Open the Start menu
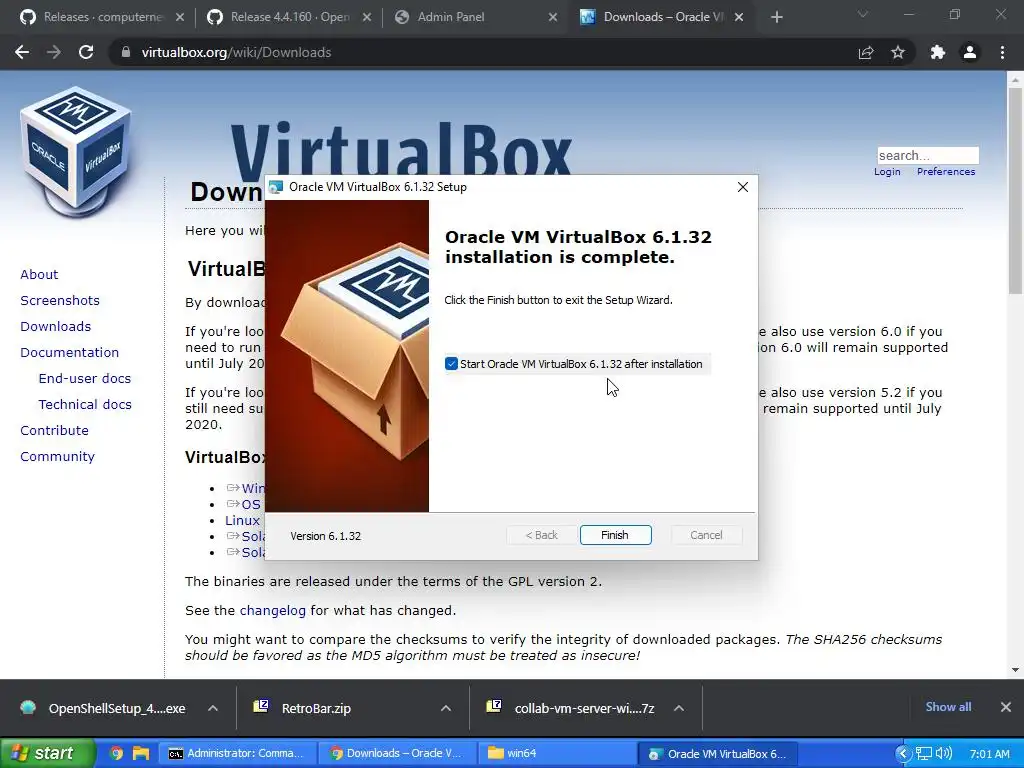This screenshot has width=1024, height=768. pos(46,754)
